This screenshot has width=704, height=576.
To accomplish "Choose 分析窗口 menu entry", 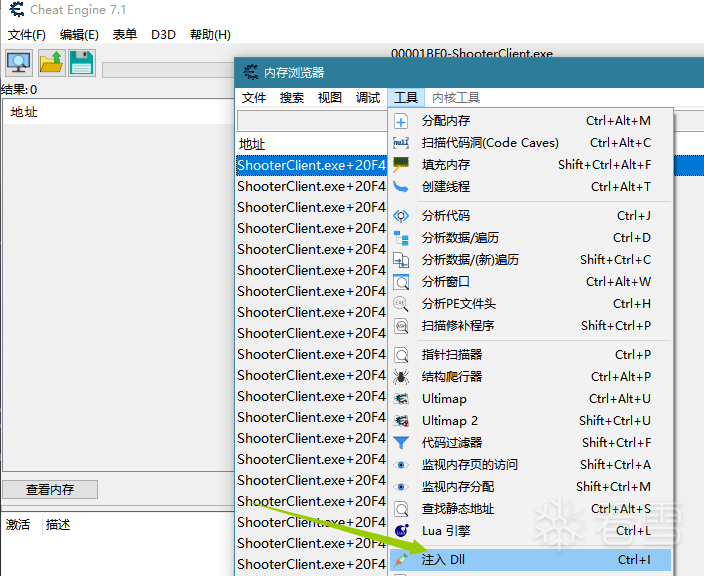I will 530,282.
